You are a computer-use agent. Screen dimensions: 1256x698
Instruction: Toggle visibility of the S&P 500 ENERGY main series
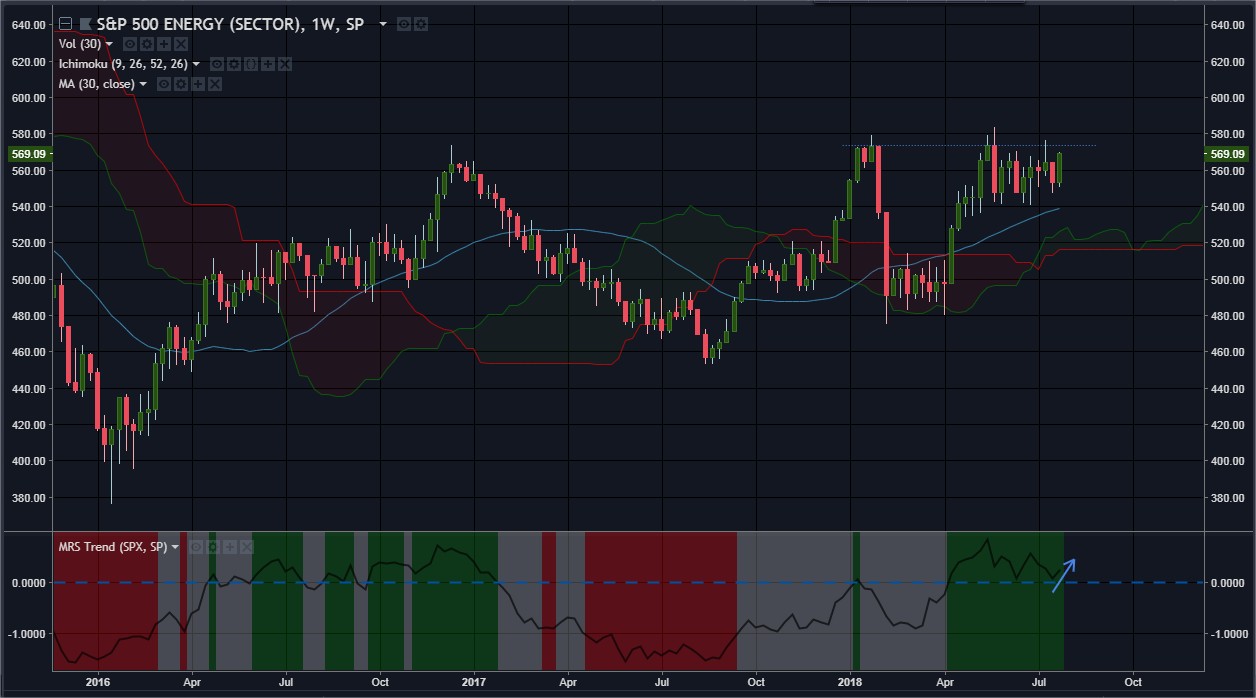click(x=404, y=24)
